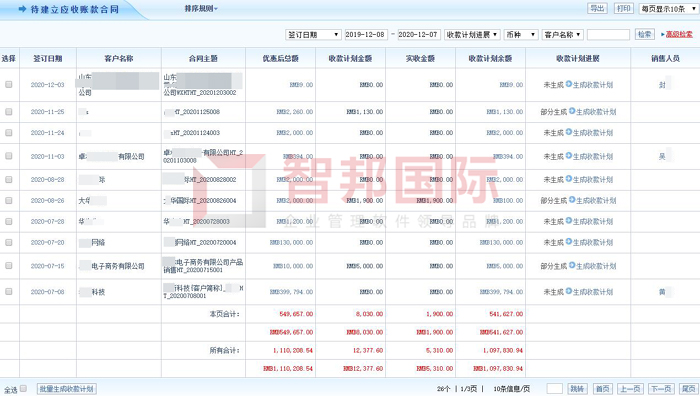Select the 2020-07-28 row checkbox
Screen dimensions: 700x396
coord(8,221)
